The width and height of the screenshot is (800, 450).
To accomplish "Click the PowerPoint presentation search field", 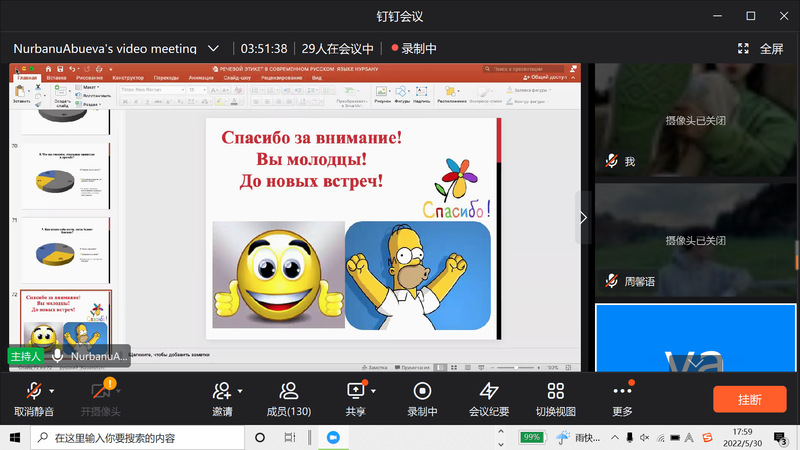I will [x=523, y=69].
